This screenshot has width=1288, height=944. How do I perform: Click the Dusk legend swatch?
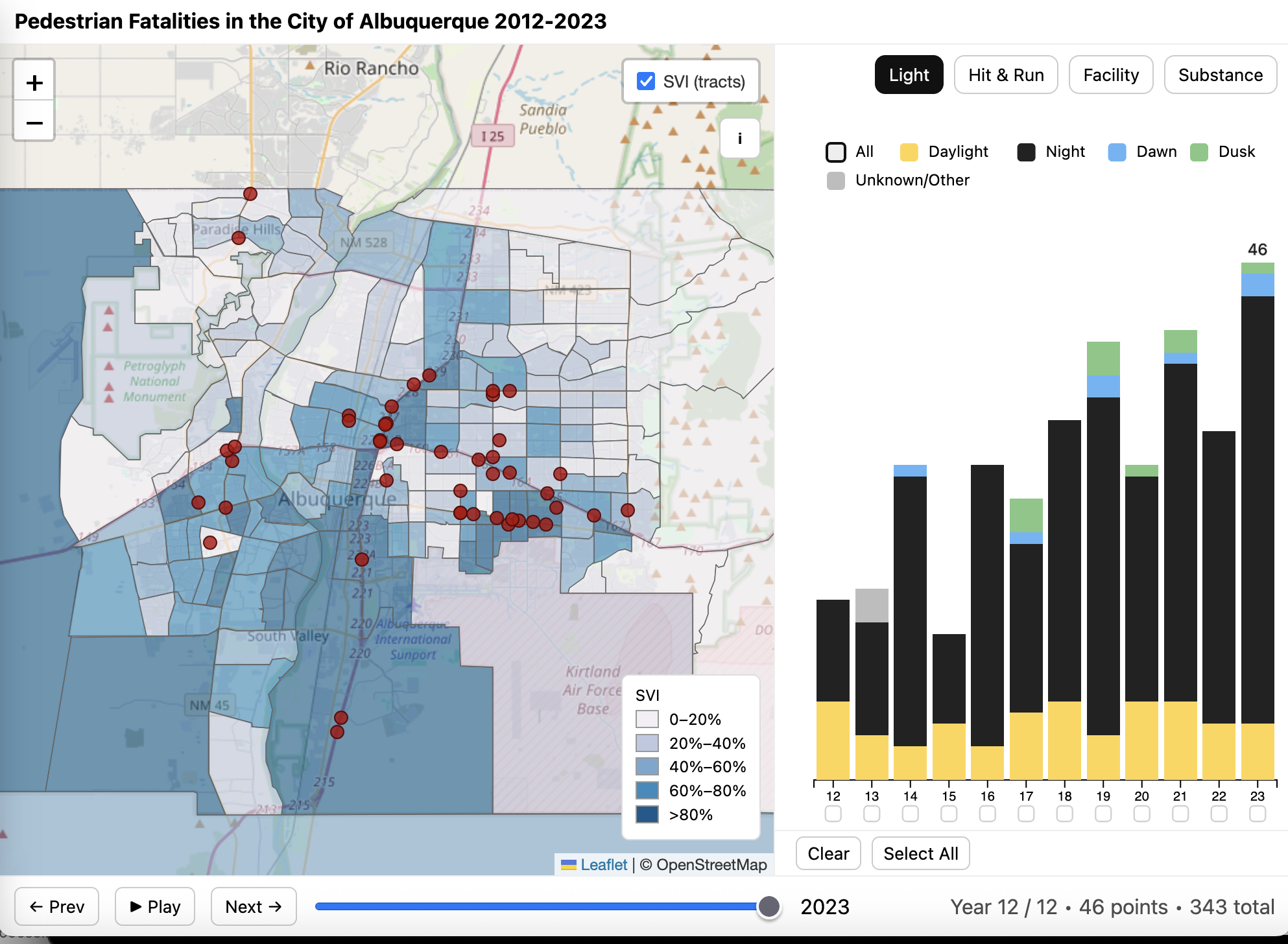[x=1199, y=152]
